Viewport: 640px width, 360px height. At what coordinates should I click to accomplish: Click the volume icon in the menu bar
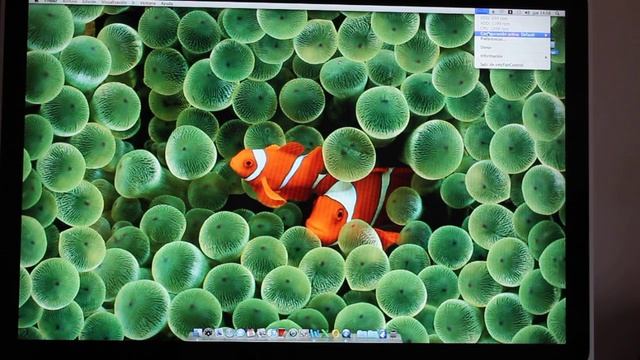526,13
